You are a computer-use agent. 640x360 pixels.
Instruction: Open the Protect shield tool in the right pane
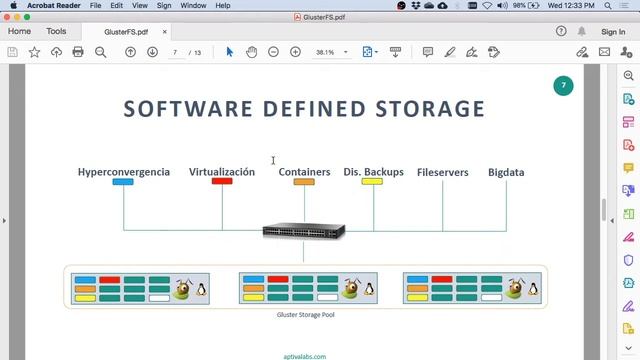(x=629, y=260)
